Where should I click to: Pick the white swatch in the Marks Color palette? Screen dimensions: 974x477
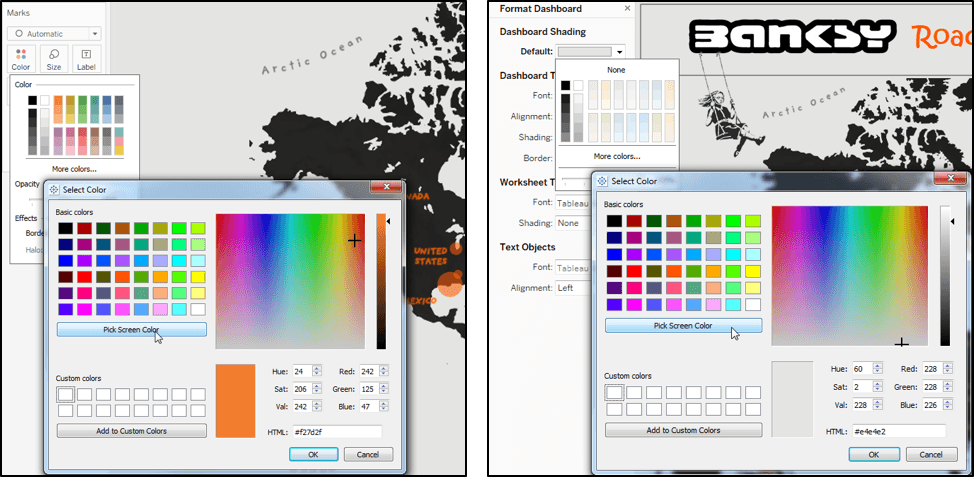[45, 100]
